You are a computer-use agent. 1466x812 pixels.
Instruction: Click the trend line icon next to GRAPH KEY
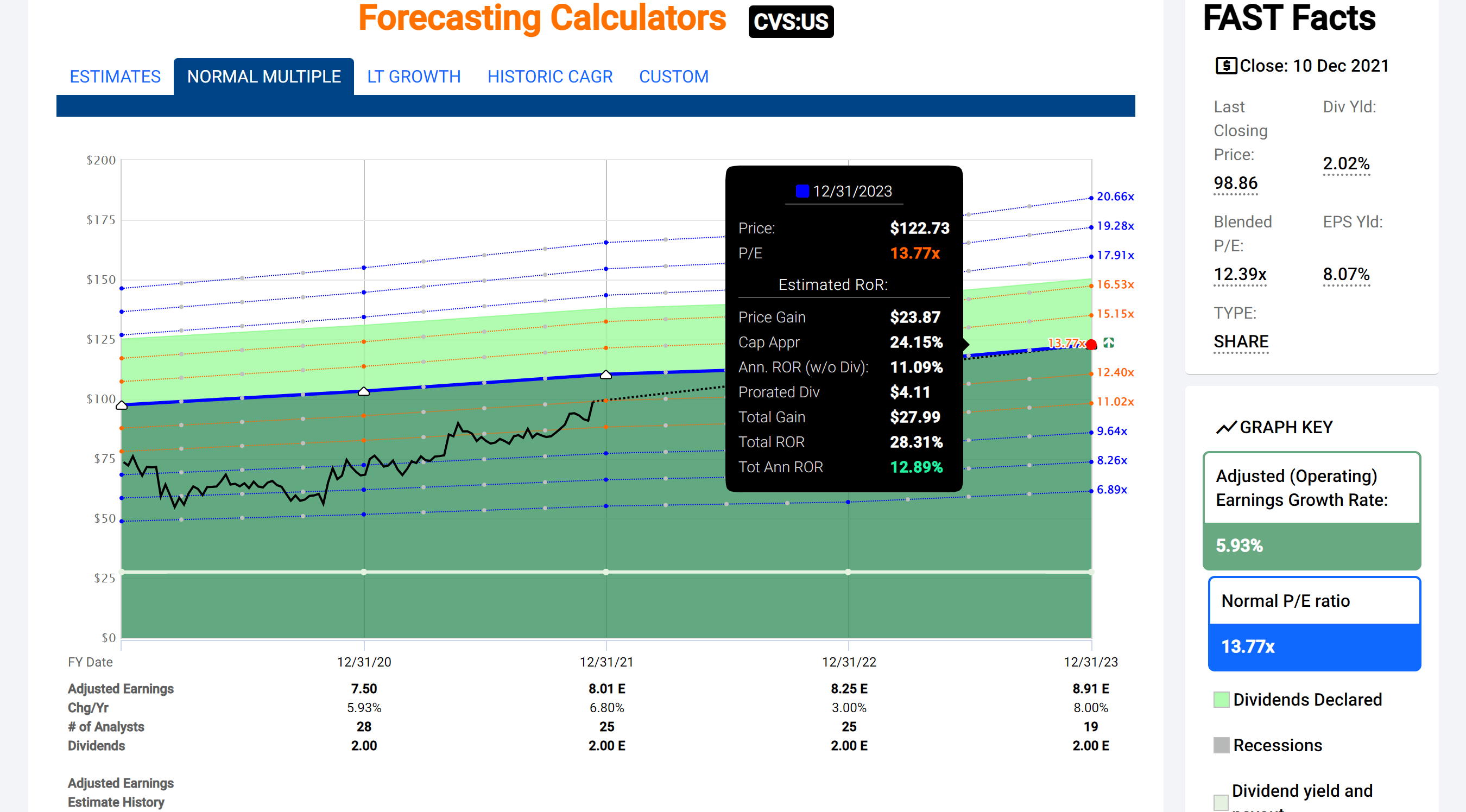coord(1226,427)
